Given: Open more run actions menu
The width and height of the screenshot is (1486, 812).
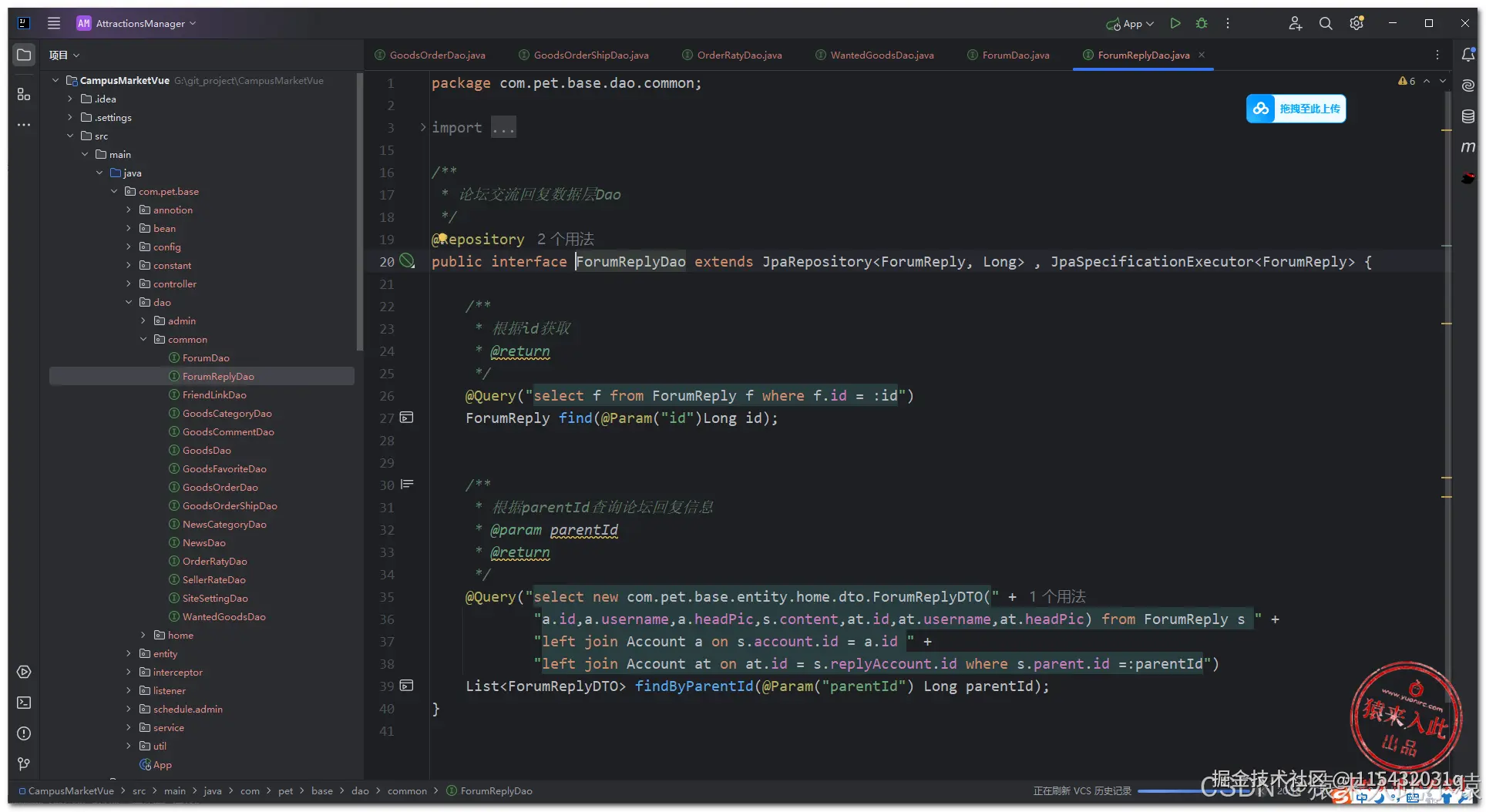Looking at the screenshot, I should (x=1228, y=23).
